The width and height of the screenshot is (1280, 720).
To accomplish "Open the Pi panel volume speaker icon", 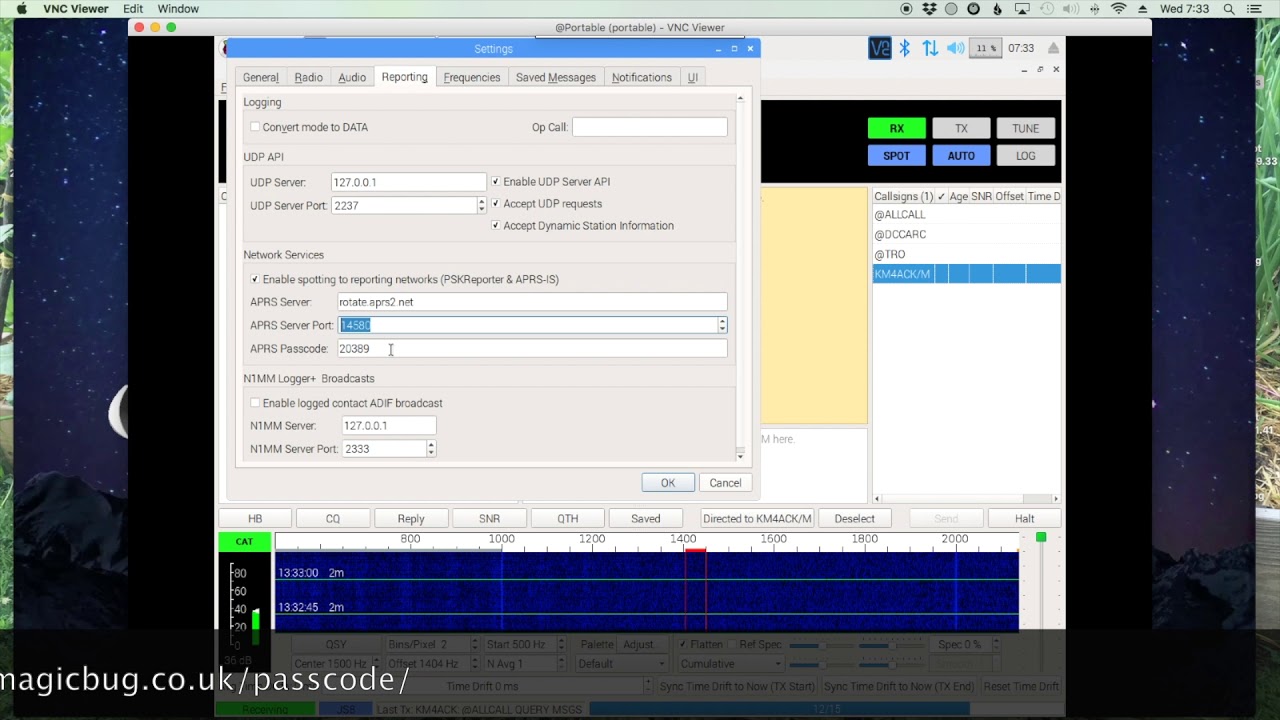I will click(x=956, y=48).
